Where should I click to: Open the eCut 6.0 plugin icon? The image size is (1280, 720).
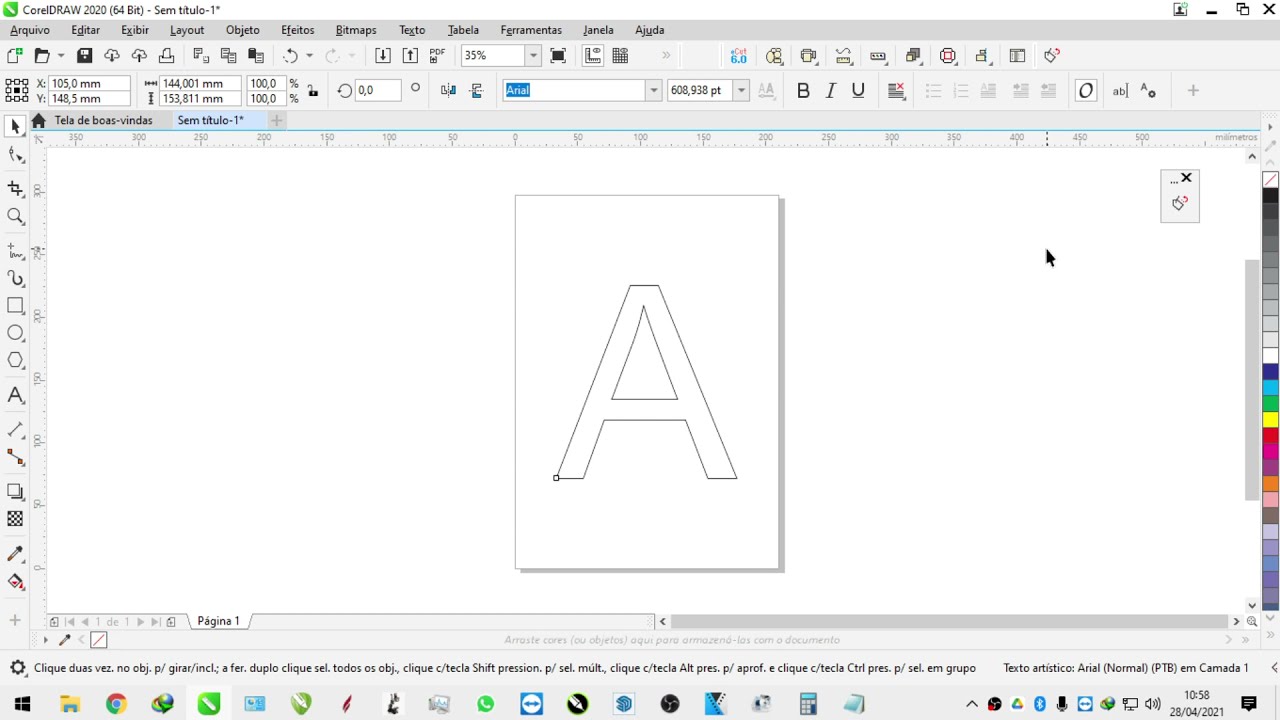coord(738,56)
